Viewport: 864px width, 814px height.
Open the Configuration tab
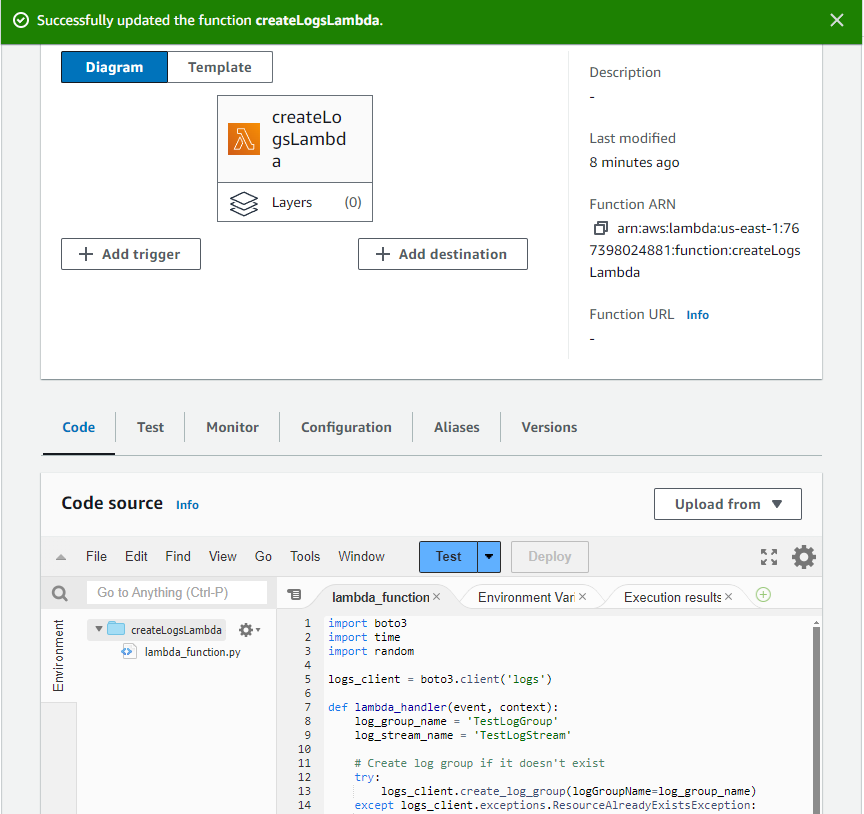pyautogui.click(x=346, y=427)
